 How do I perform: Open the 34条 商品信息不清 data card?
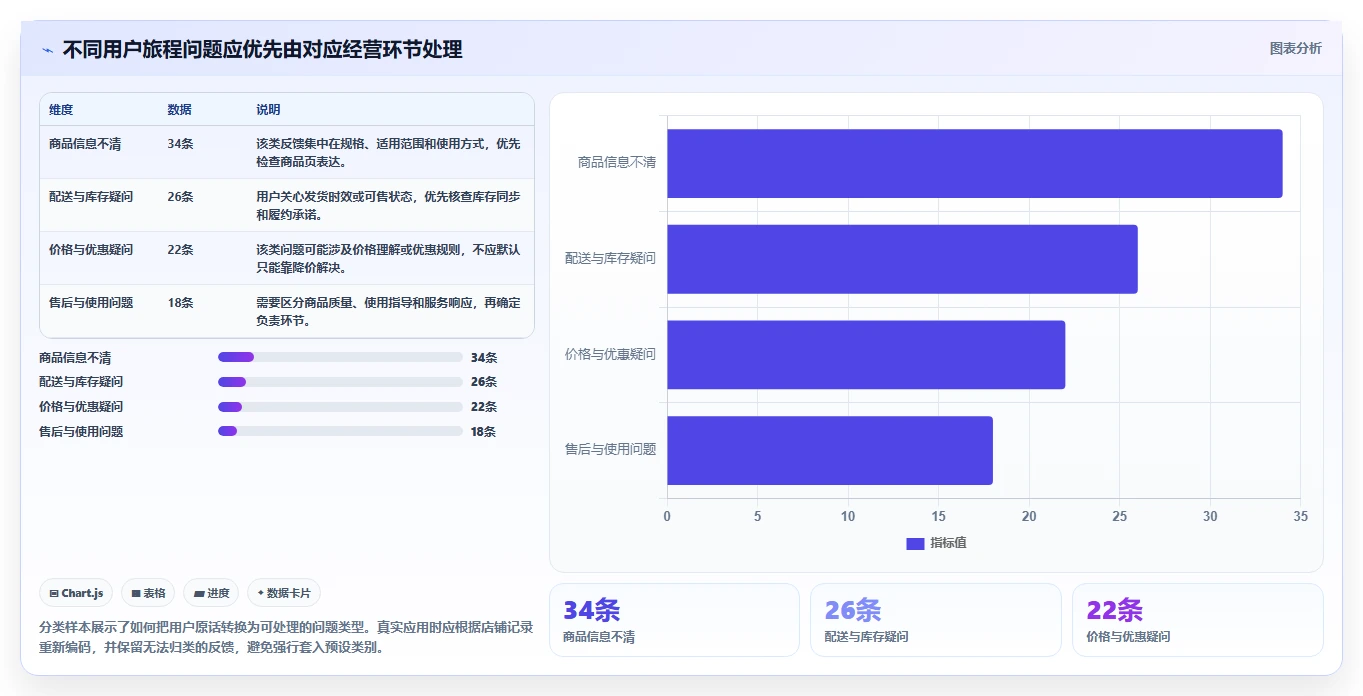(674, 620)
